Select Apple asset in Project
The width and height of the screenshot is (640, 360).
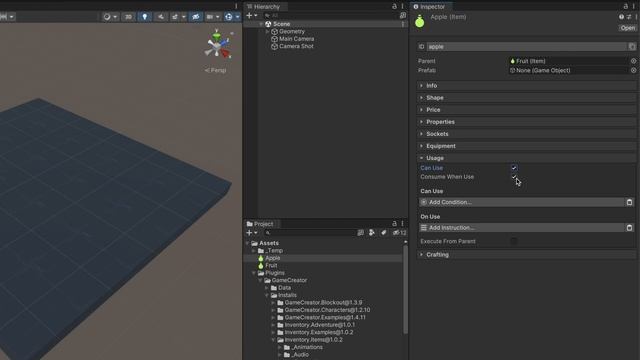click(x=273, y=258)
